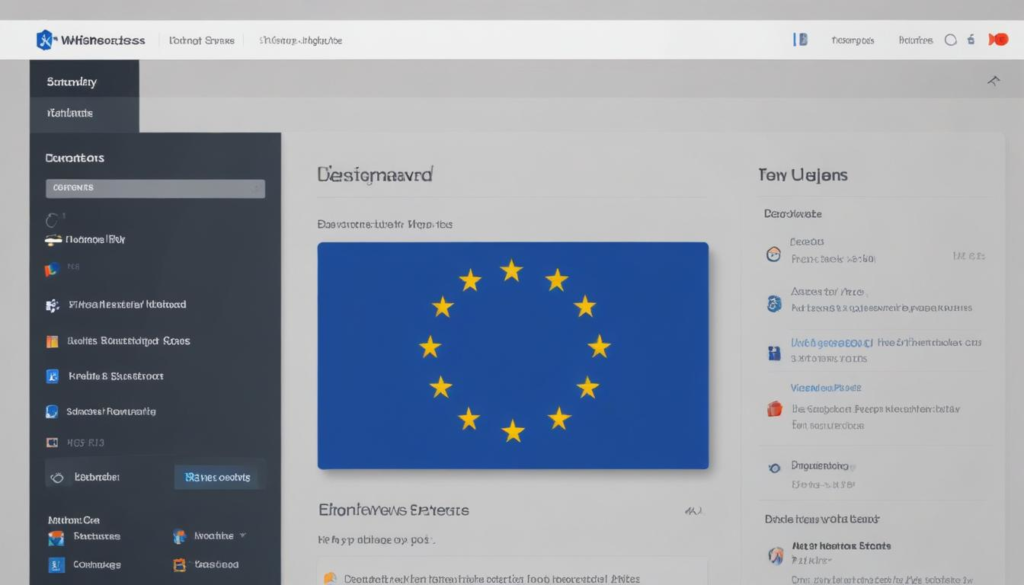Click the blue hexagon logo in header

(x=44, y=40)
